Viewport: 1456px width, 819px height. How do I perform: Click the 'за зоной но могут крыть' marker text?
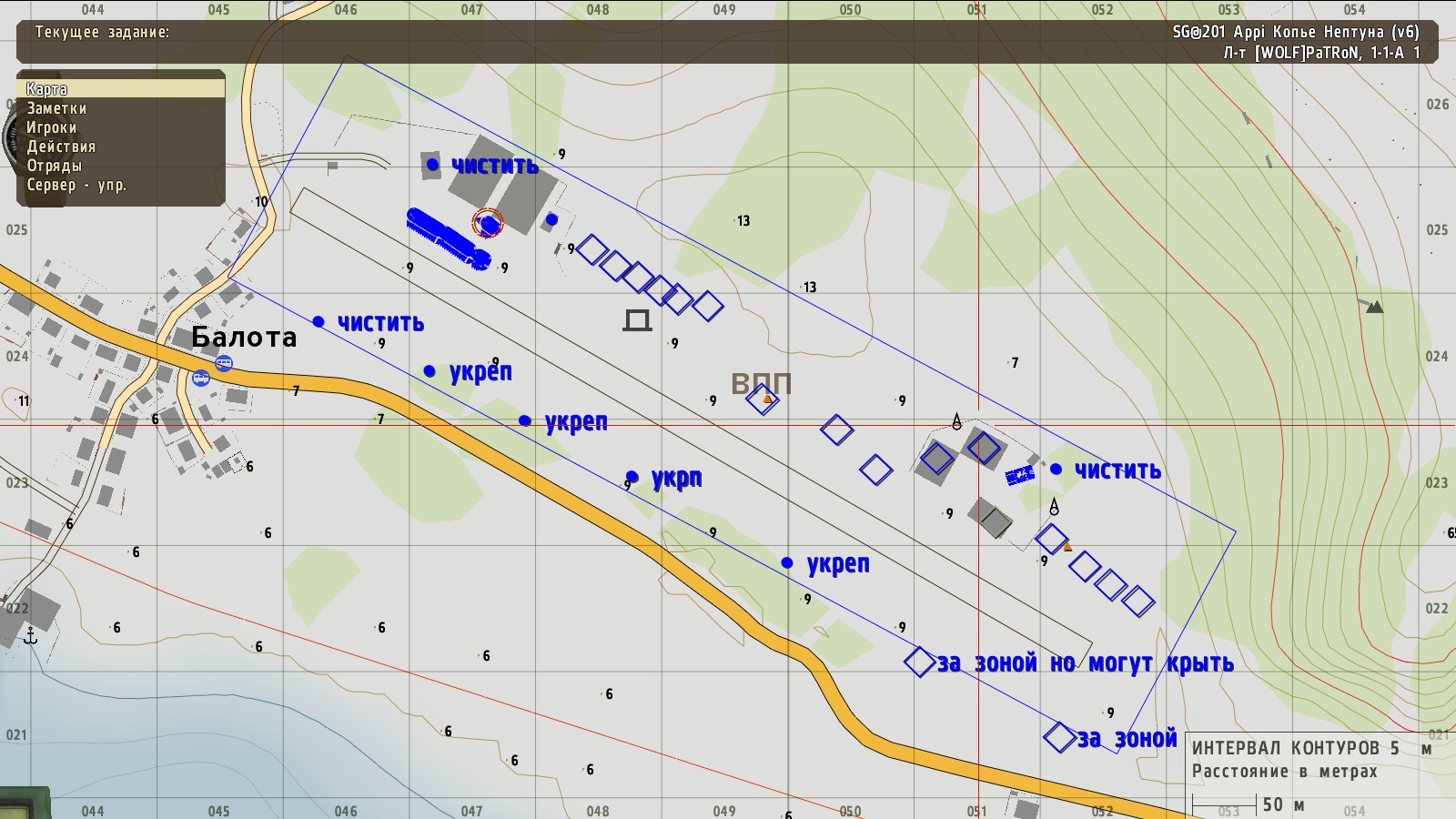1086,663
